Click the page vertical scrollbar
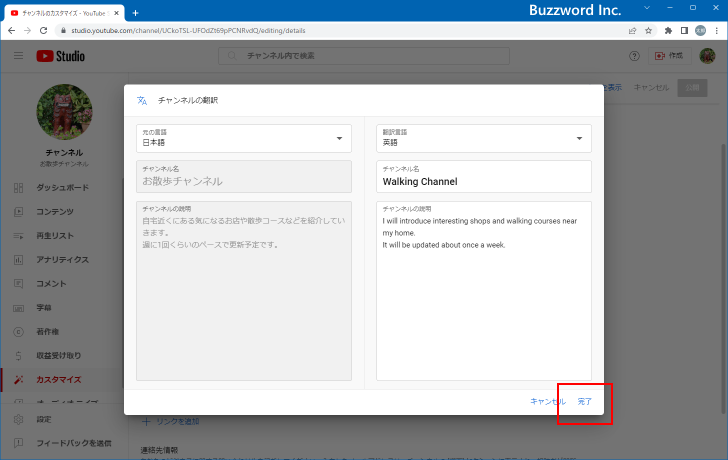728x460 pixels. [723, 279]
